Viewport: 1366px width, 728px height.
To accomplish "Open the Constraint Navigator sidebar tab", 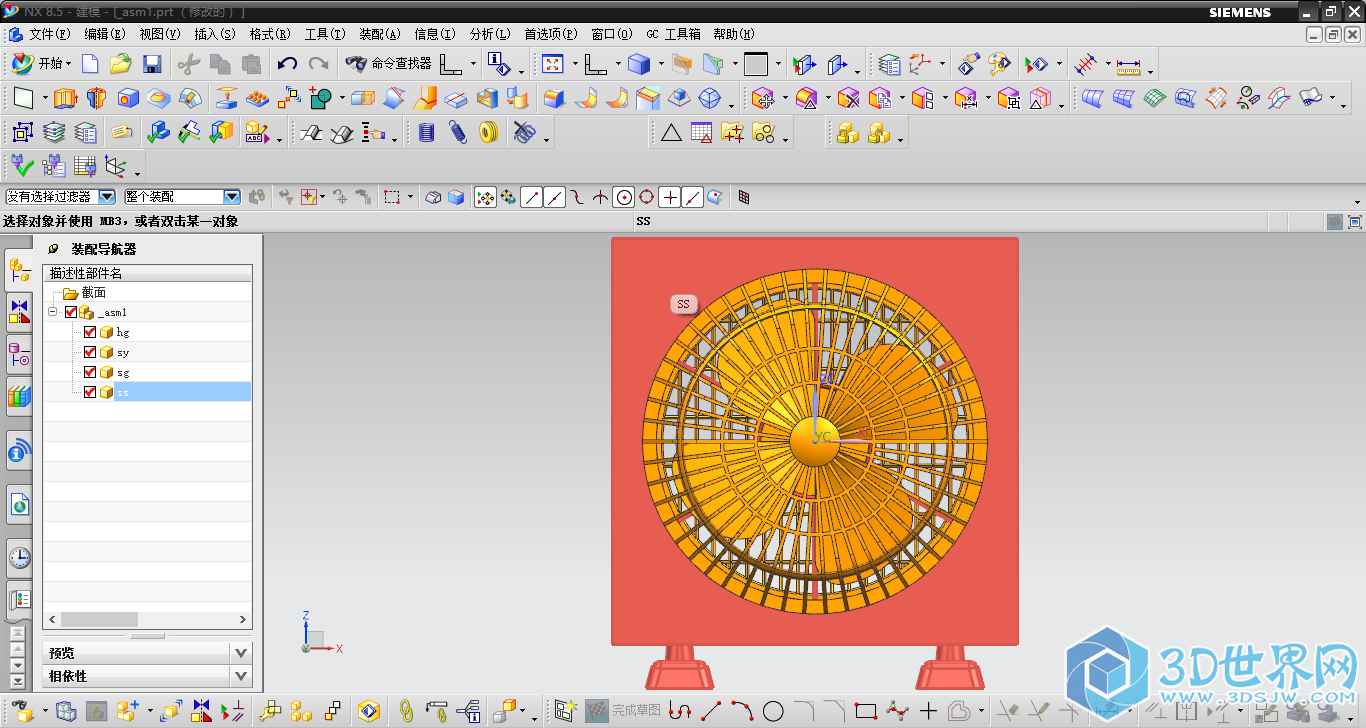I will [19, 311].
